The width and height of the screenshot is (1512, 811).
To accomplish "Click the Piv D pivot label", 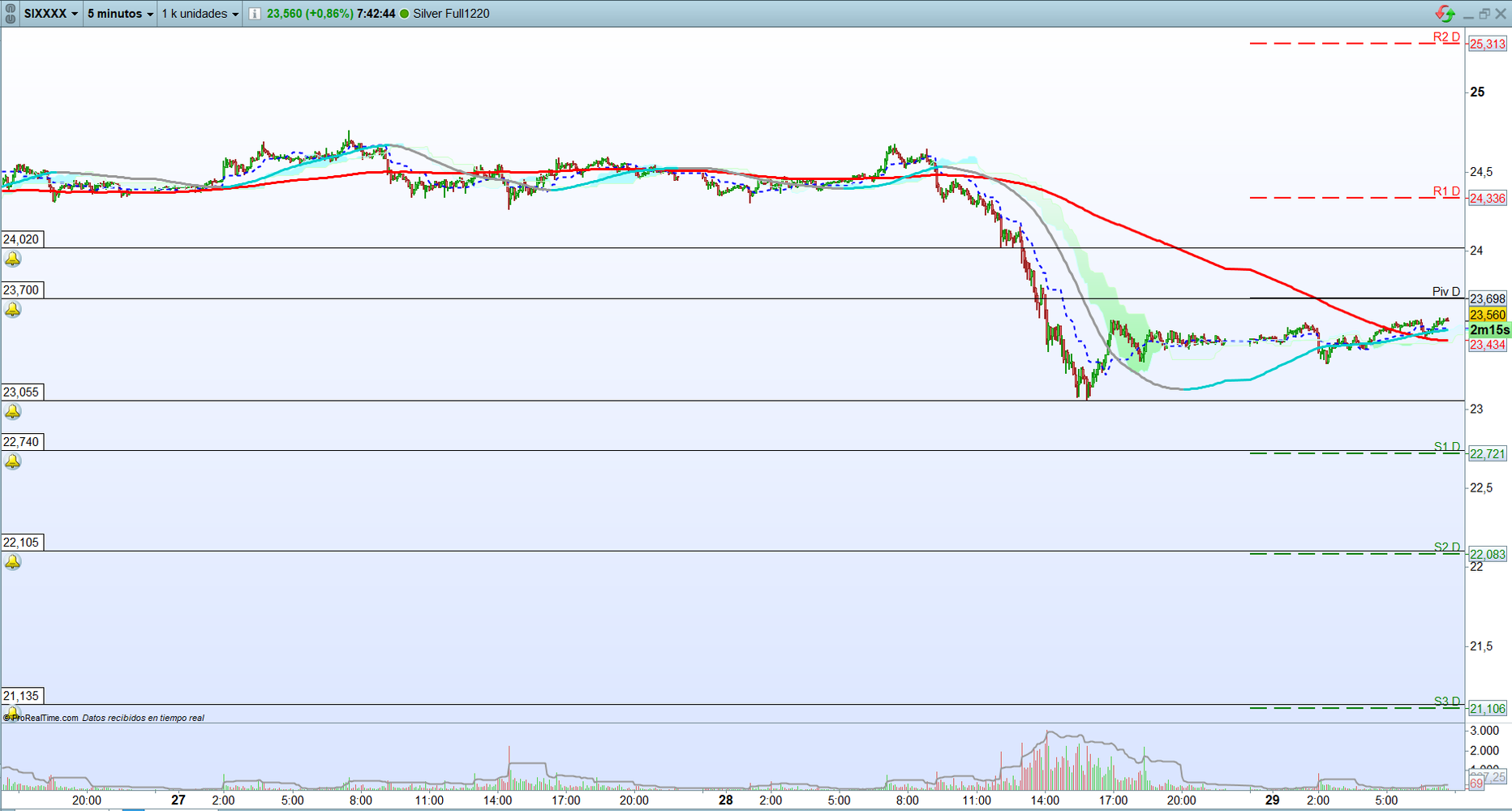I will 1446,292.
